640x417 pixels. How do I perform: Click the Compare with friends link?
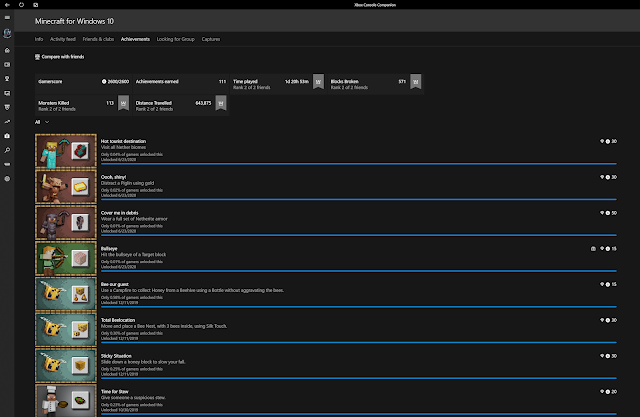63,57
